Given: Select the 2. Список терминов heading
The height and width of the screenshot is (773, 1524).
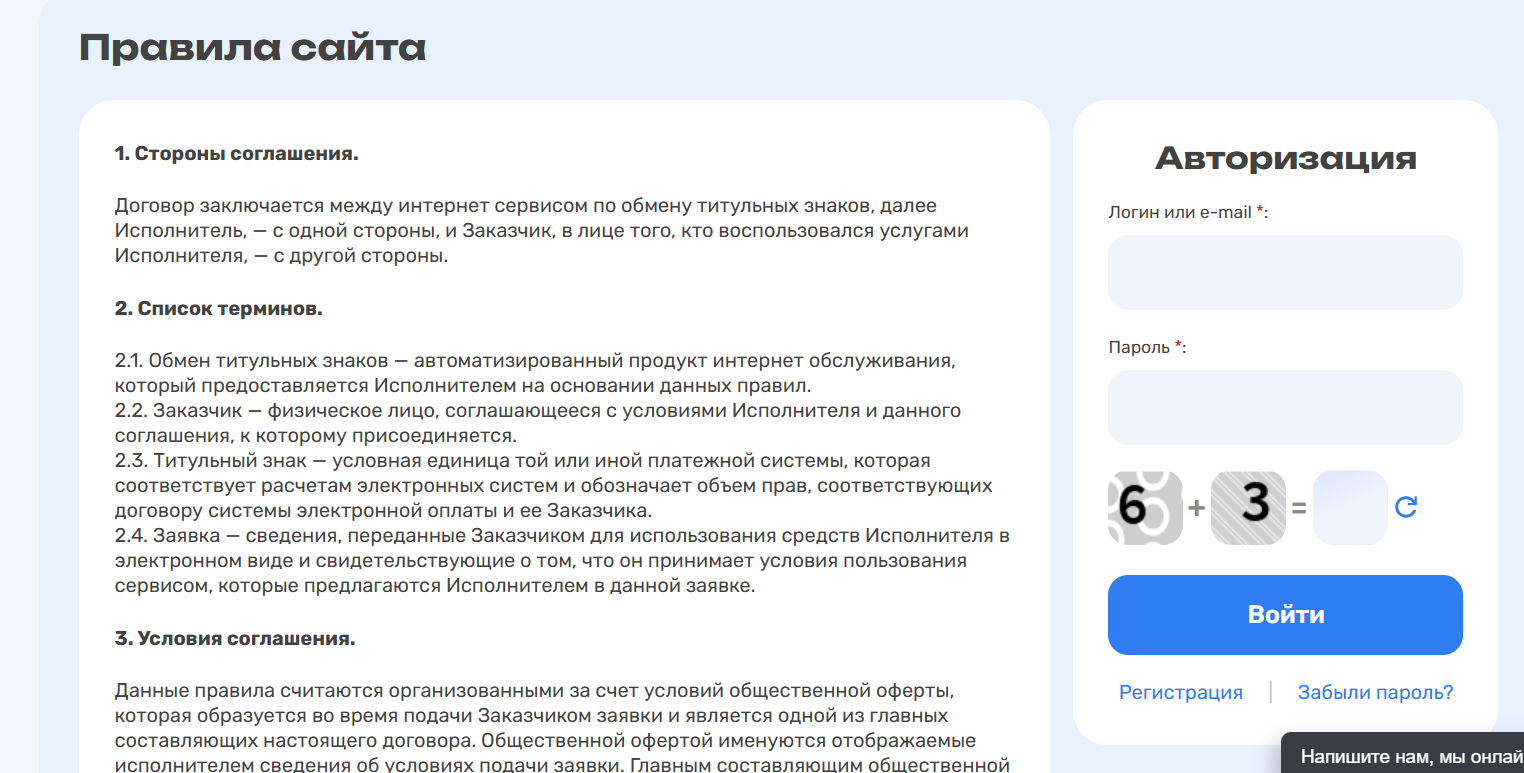Looking at the screenshot, I should tap(218, 308).
